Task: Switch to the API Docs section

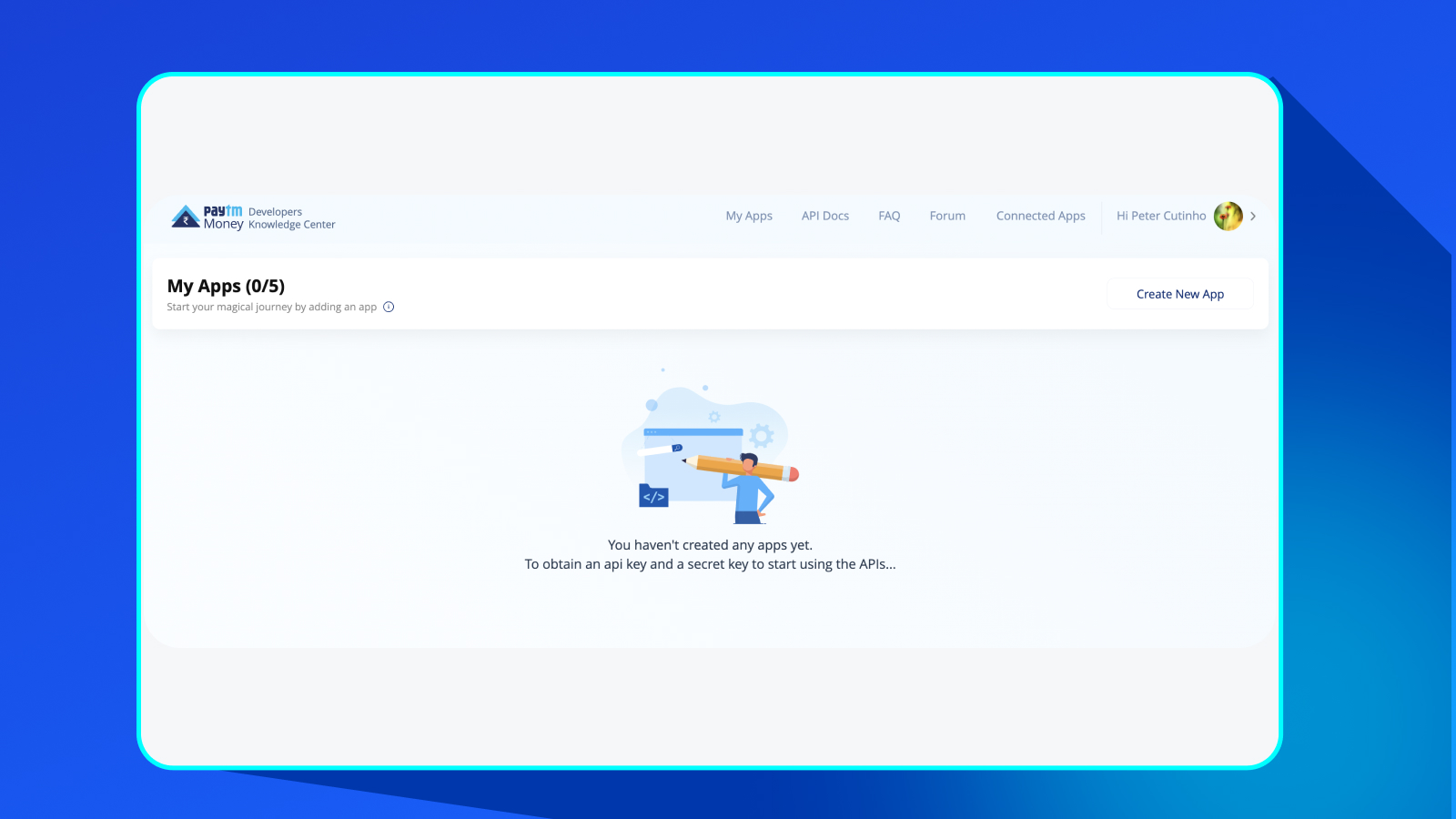Action: click(824, 216)
